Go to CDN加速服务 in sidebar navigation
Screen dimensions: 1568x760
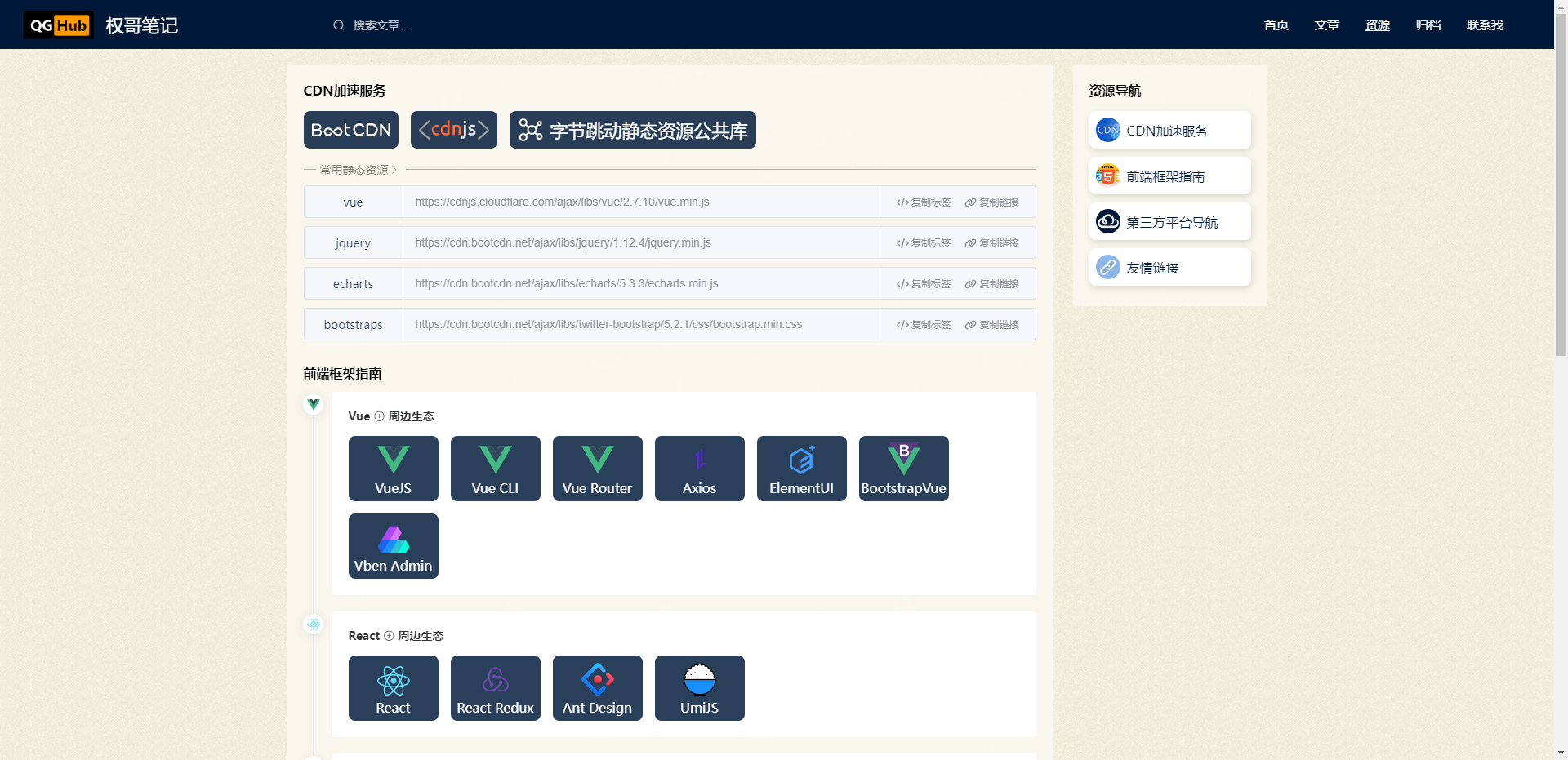(x=1169, y=130)
